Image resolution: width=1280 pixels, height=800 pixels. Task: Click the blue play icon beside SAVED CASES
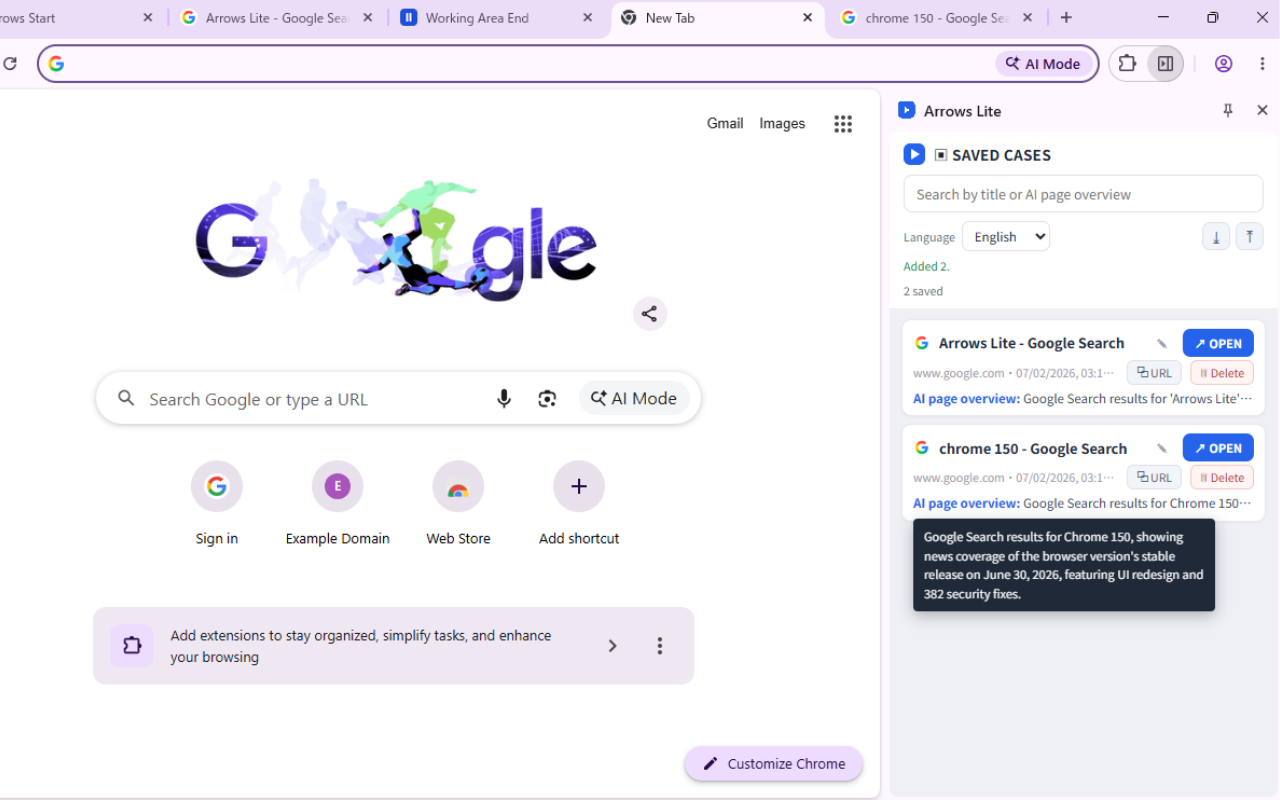[x=914, y=155]
